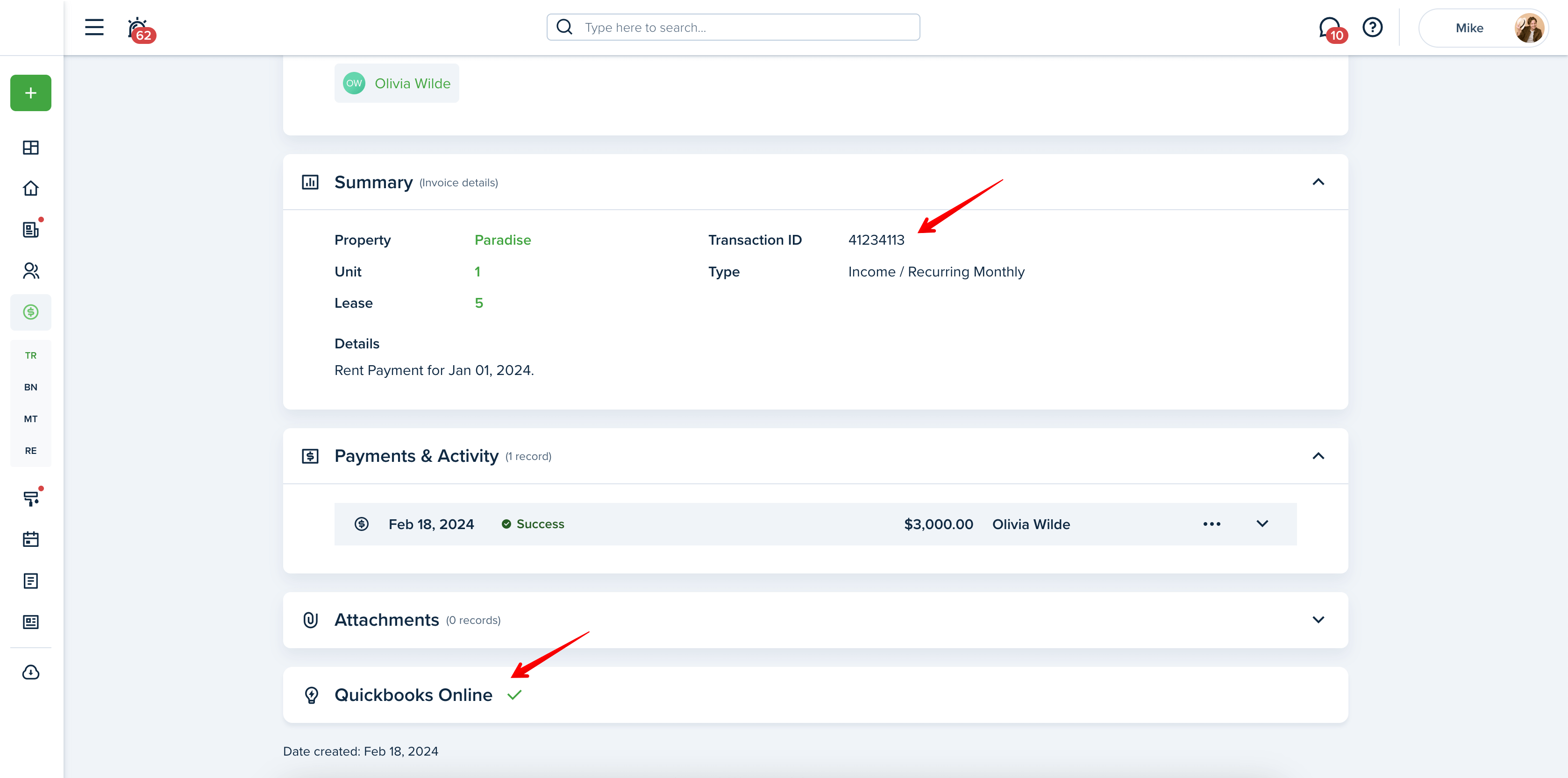This screenshot has height=778, width=1568.
Task: Select Income / Recurring Monthly type text
Action: (936, 272)
